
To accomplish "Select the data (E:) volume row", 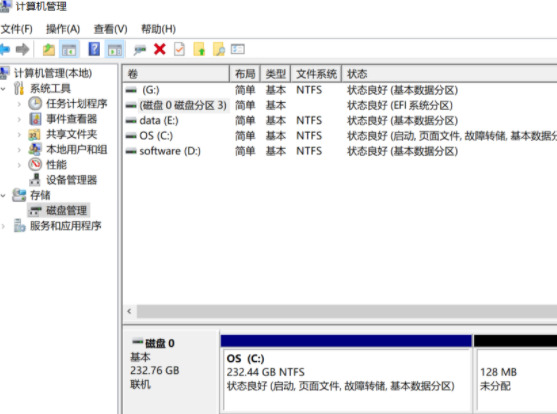I will tap(340, 120).
